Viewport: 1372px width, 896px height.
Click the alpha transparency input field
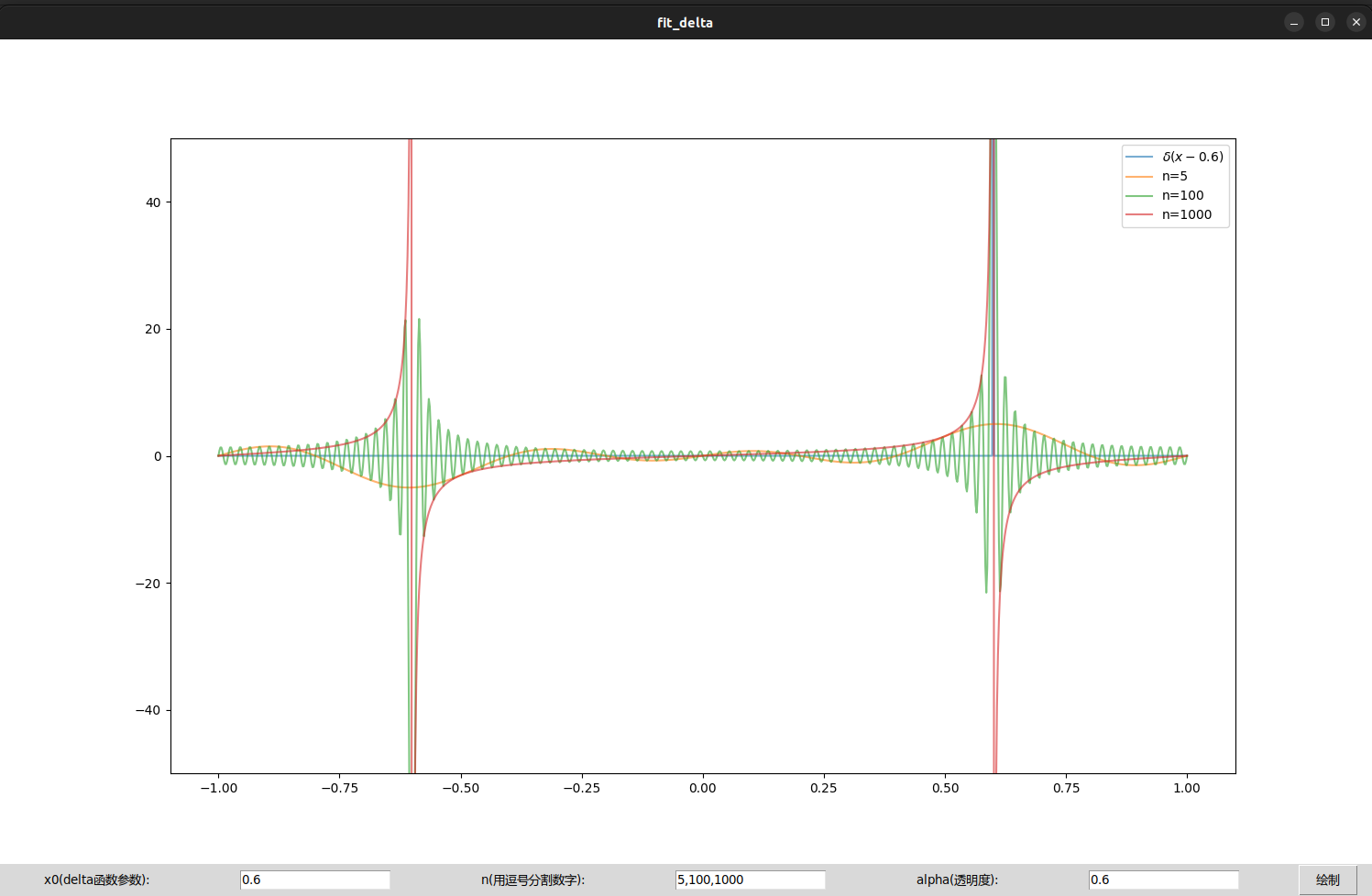tap(1164, 880)
